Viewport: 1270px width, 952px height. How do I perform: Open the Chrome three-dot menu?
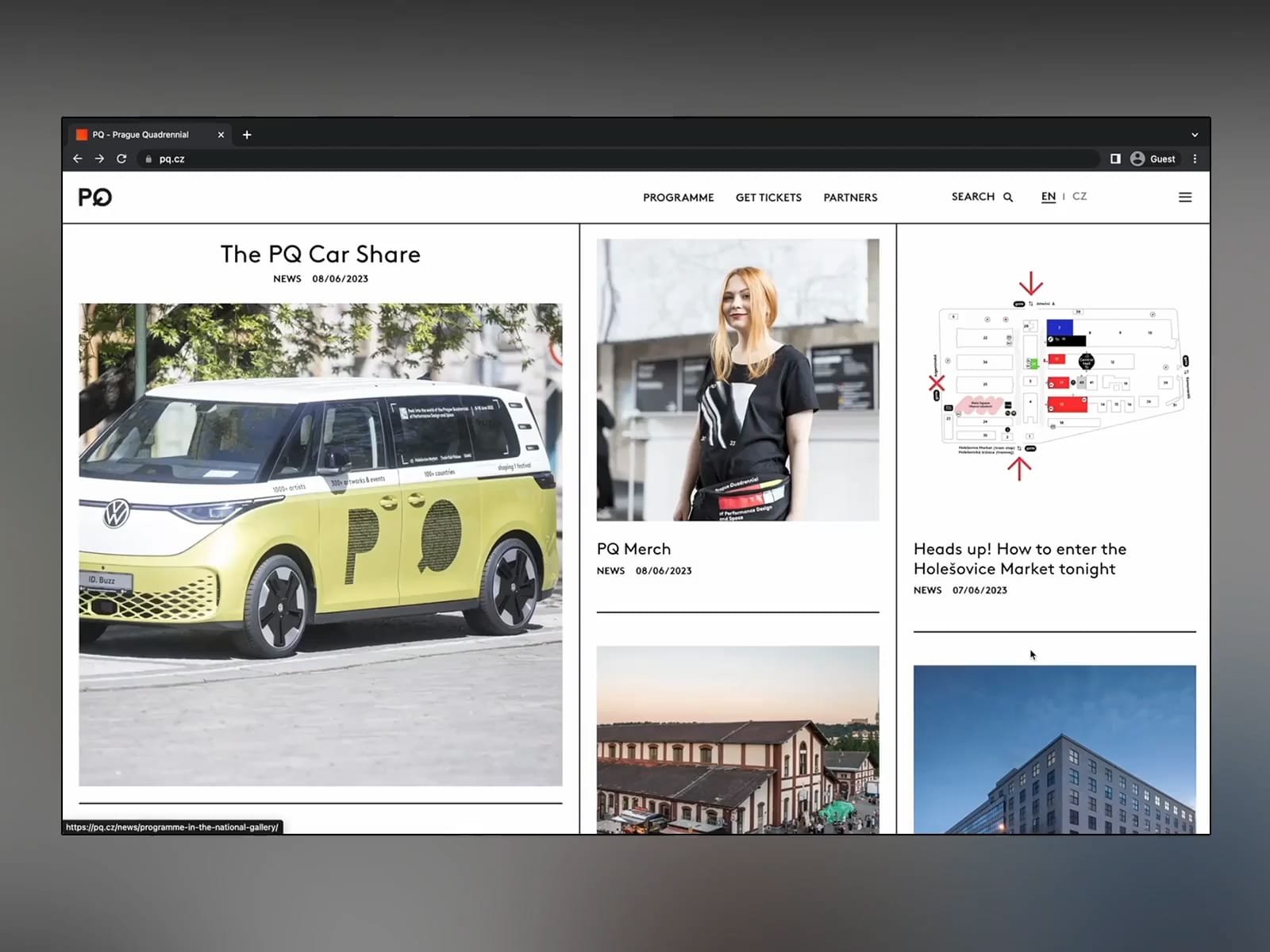point(1195,159)
